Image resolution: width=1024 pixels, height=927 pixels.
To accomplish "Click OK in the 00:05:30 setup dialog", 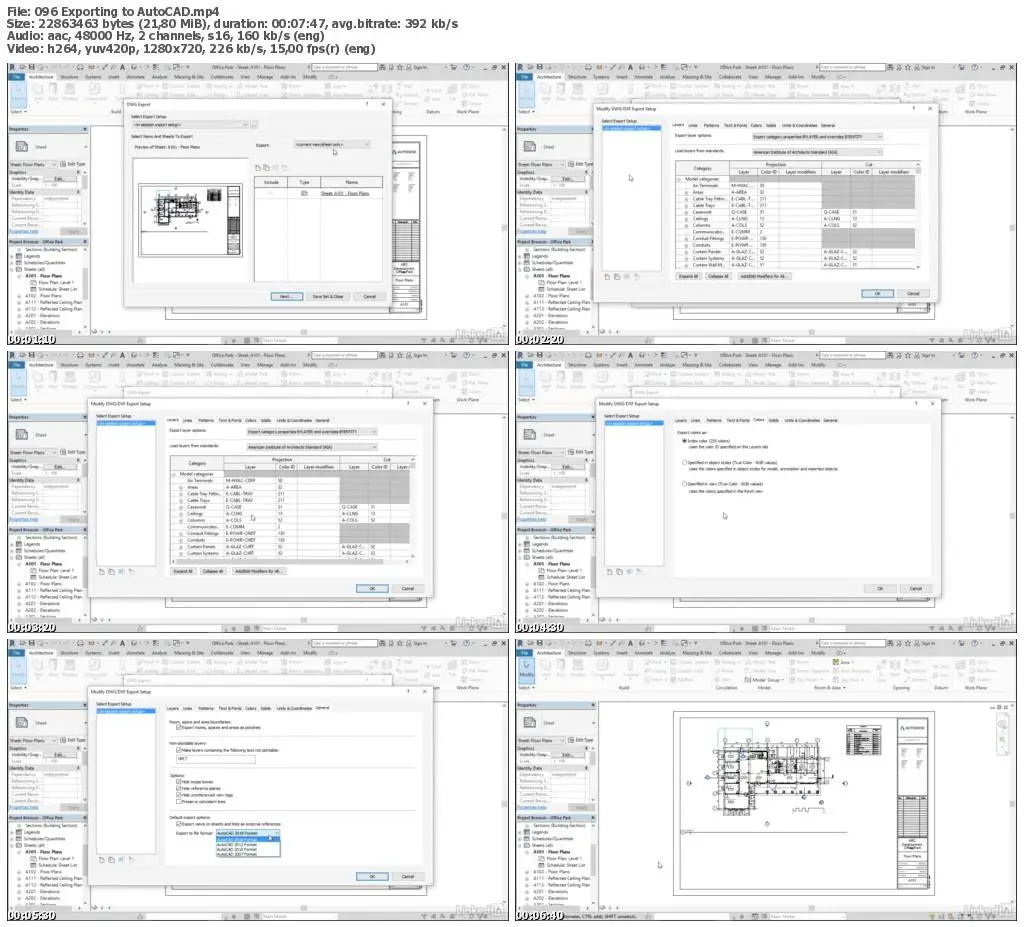I will point(372,876).
